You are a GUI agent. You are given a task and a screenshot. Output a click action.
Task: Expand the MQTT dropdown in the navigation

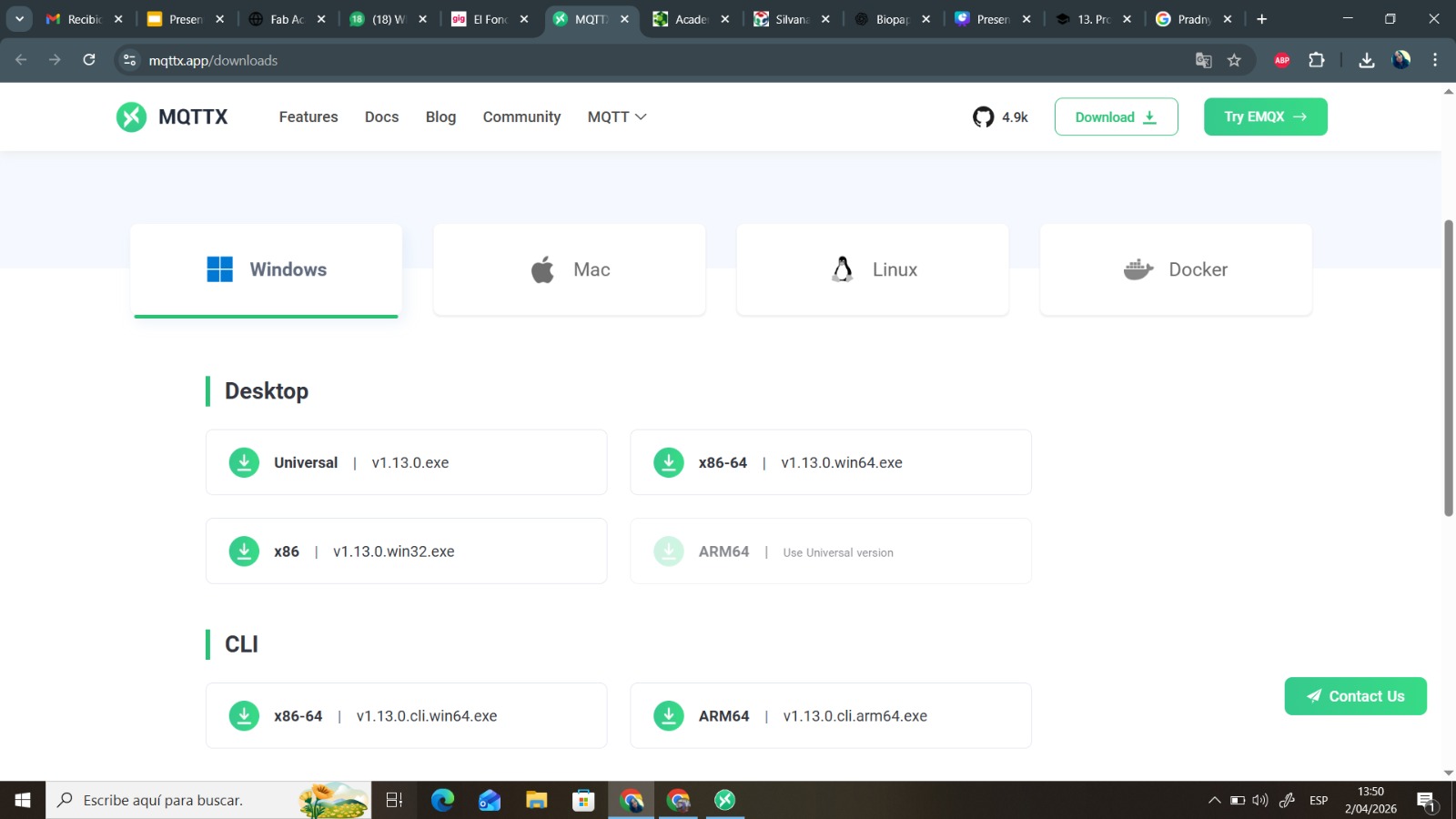[x=617, y=116]
